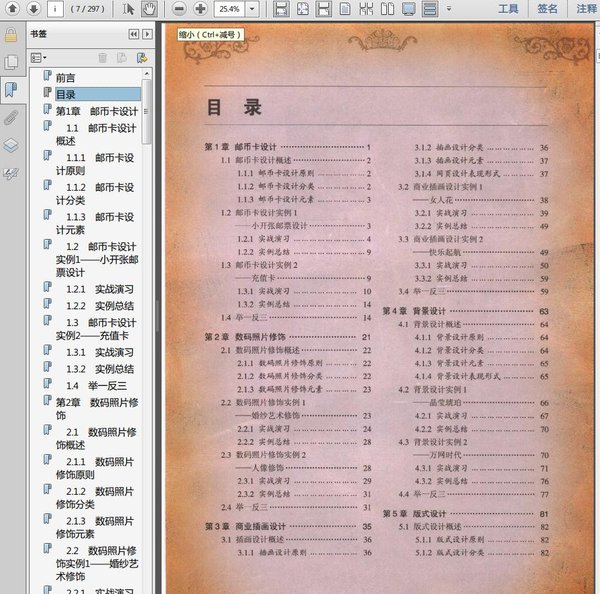The height and width of the screenshot is (594, 600).
Task: Click the security lock sidebar icon
Action: tap(11, 35)
